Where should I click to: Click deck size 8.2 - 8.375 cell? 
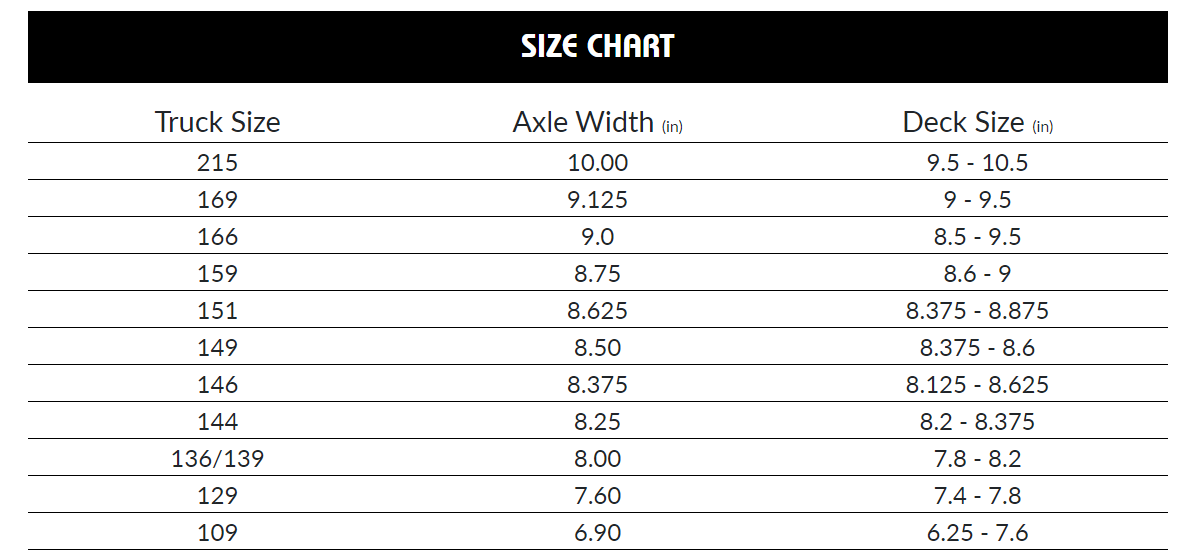click(977, 422)
